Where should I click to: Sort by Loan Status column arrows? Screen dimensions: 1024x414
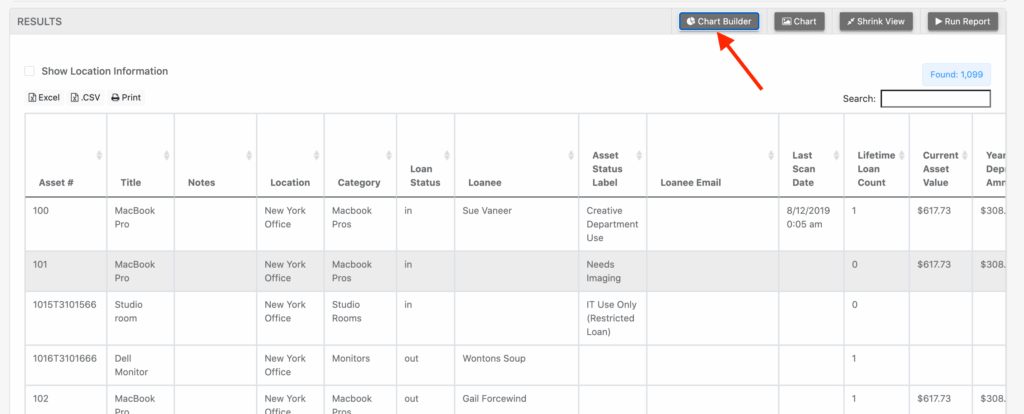click(447, 155)
